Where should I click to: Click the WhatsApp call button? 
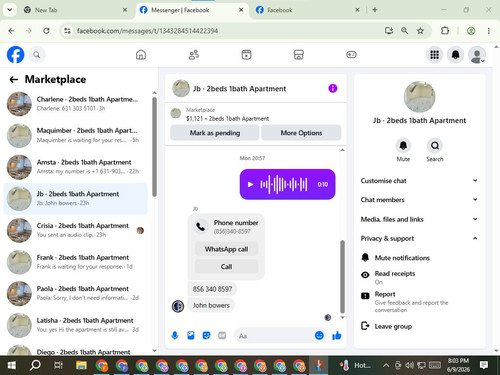(x=226, y=249)
